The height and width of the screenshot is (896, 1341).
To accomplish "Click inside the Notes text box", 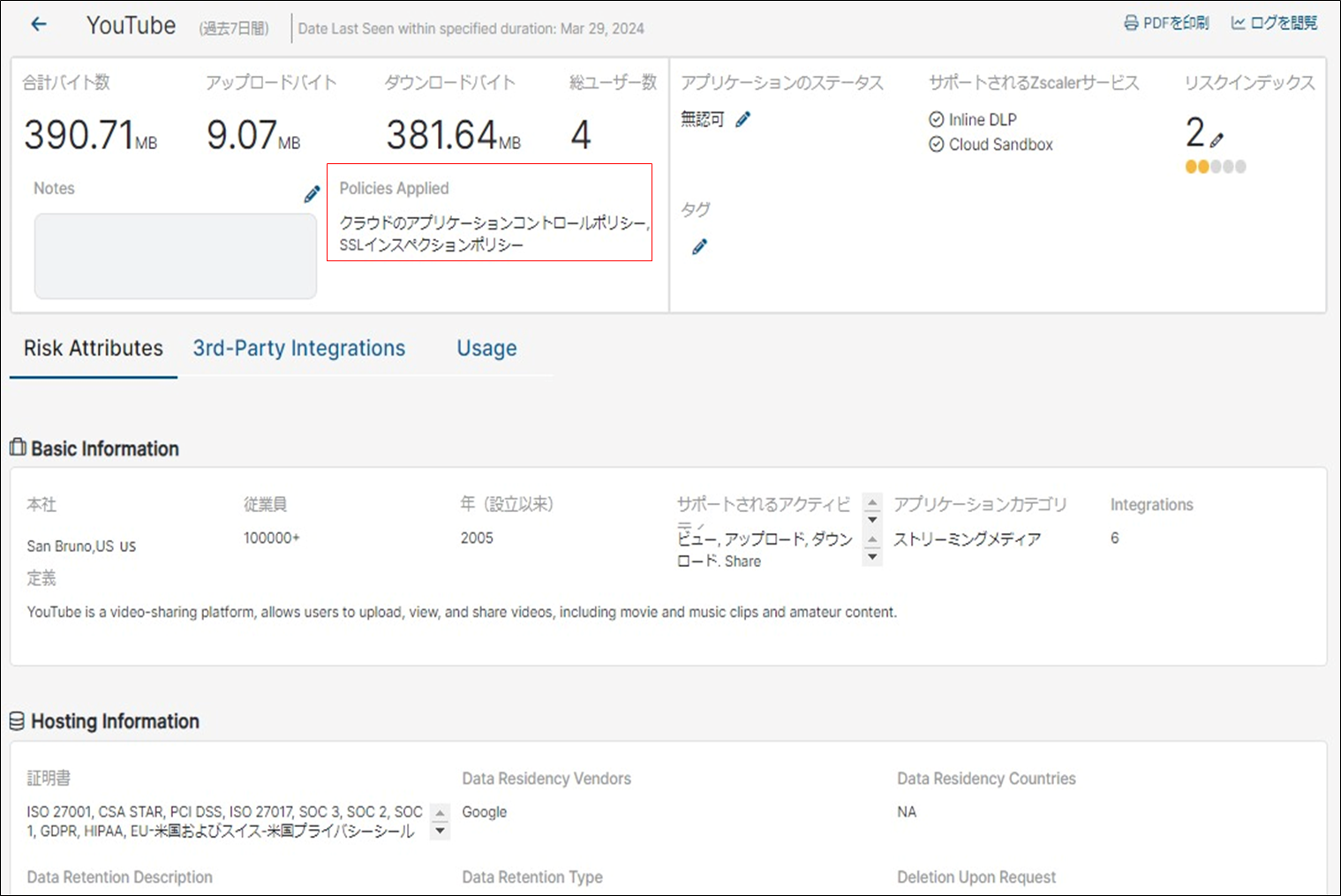I will tap(176, 256).
